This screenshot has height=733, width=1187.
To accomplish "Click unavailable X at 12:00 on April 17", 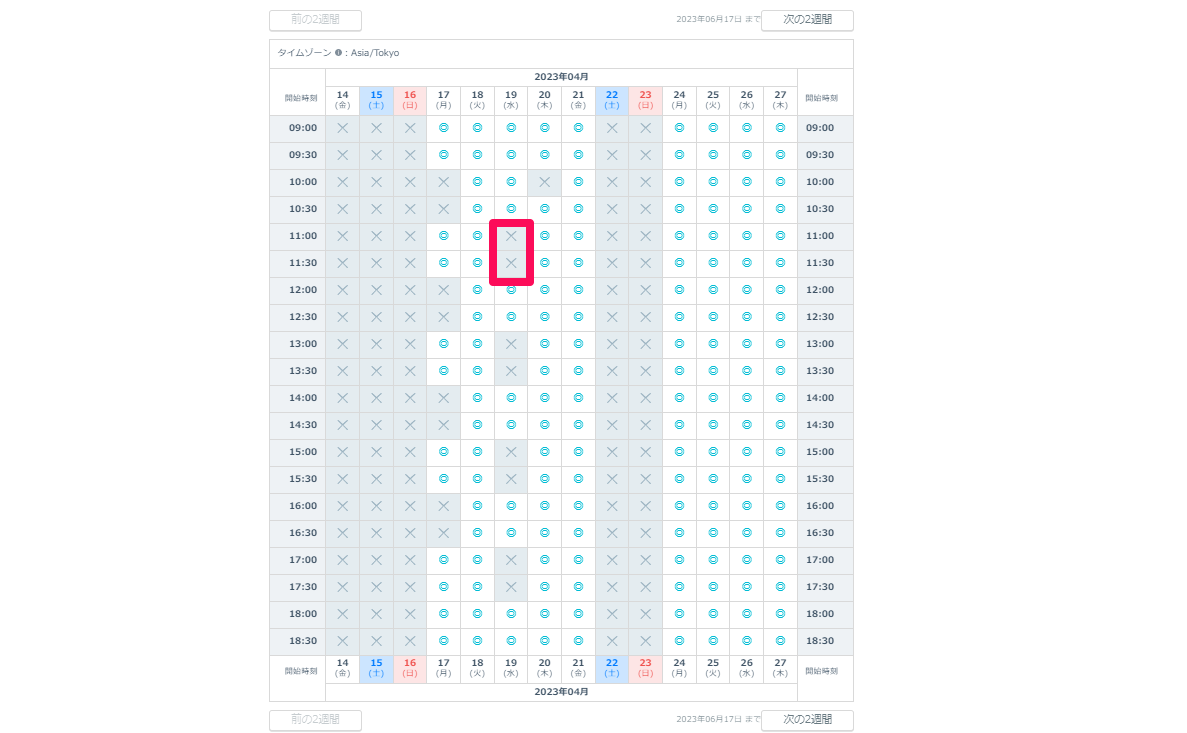I will click(444, 290).
